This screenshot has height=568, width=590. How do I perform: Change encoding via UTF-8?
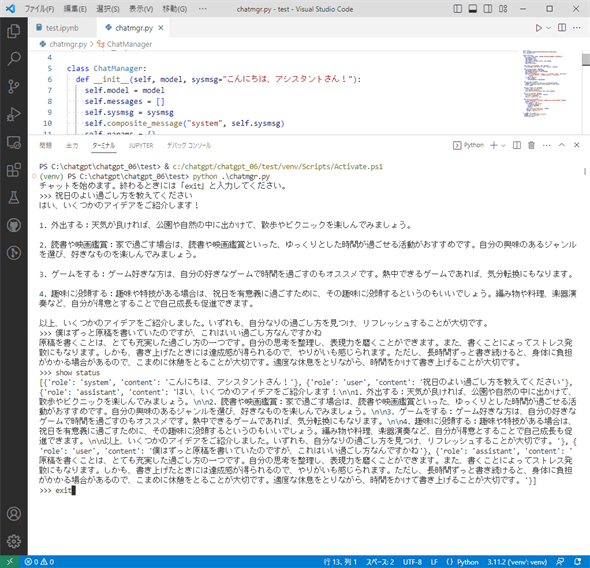(x=412, y=562)
